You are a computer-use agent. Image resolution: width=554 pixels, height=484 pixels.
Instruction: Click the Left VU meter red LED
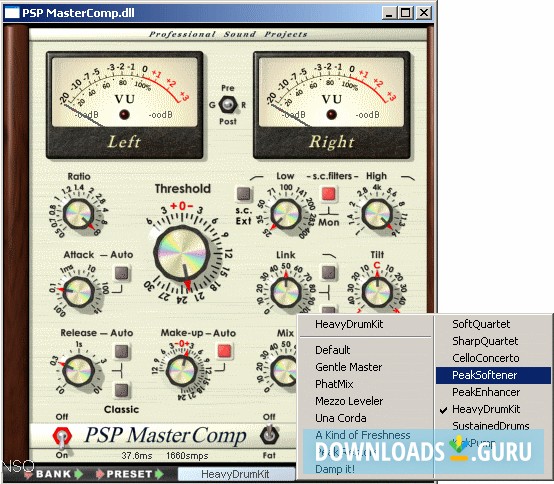tap(124, 114)
